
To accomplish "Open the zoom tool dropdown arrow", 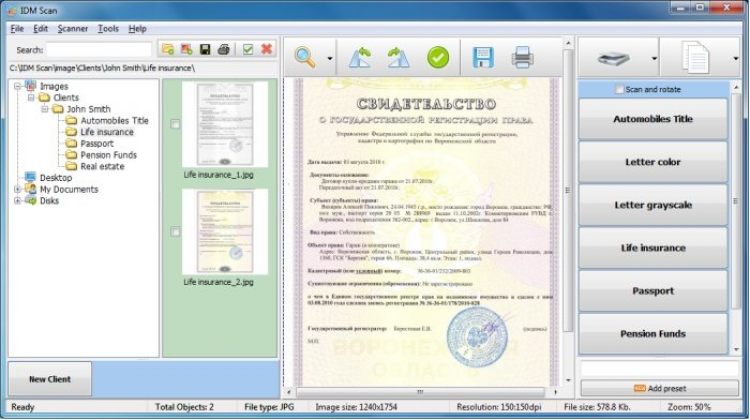I will click(x=330, y=58).
